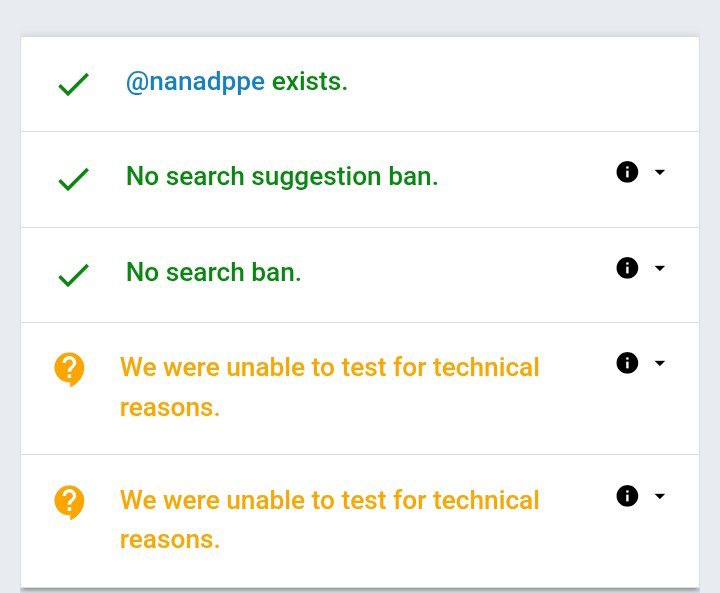This screenshot has height=593, width=720.
Task: Click info icon of first unable-to-test row
Action: 627,363
